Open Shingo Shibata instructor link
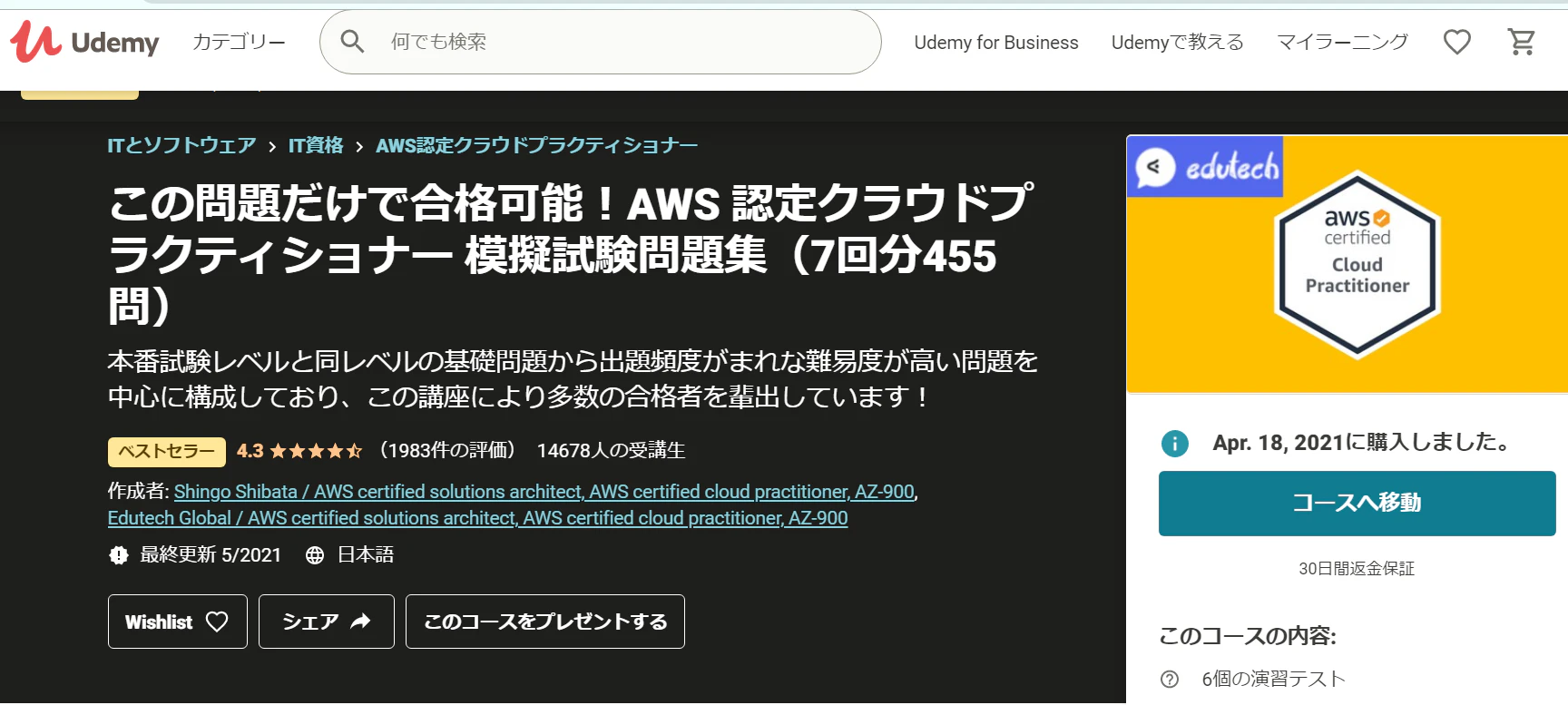Image resolution: width=1568 pixels, height=705 pixels. pos(544,492)
